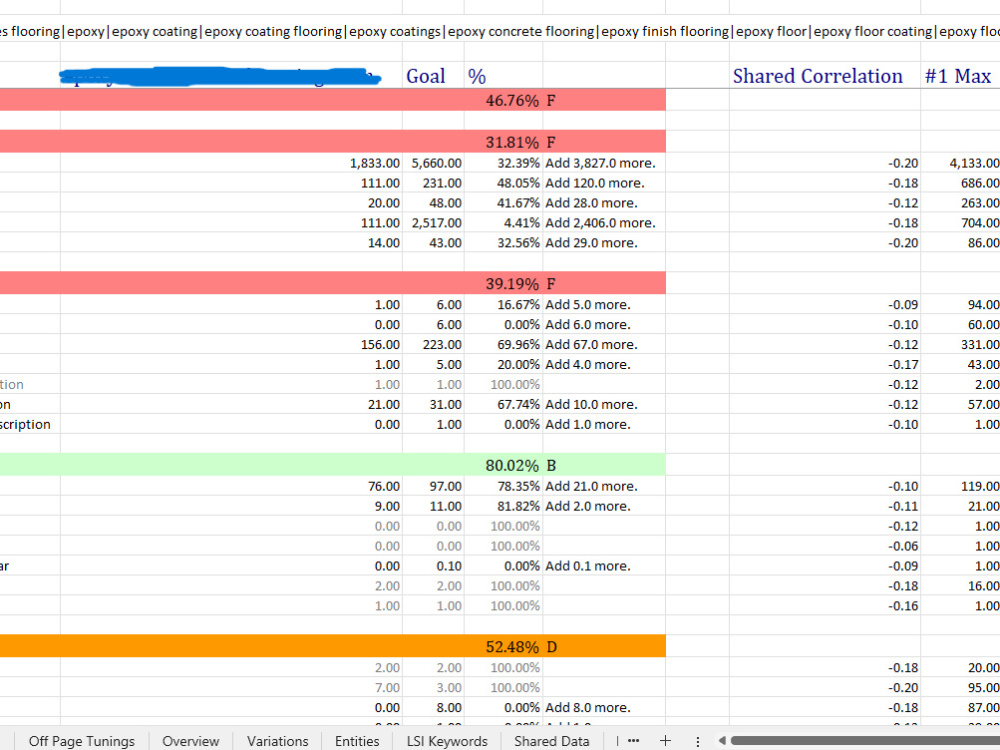
Task: Open the Variations sheet tab
Action: (x=277, y=741)
